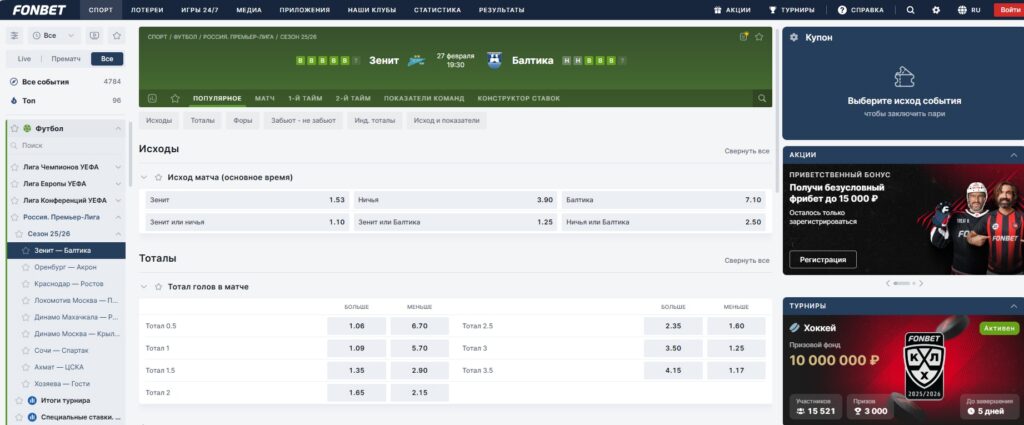1024x425 pixels.
Task: Collapse the Акции panel
Action: point(1014,155)
